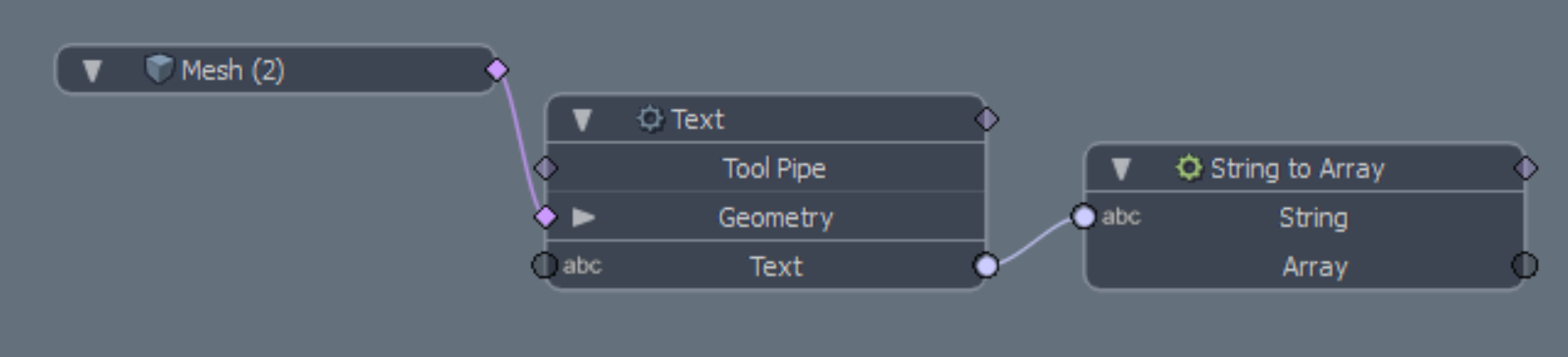Image resolution: width=1568 pixels, height=357 pixels.
Task: Click the Tool Pipe input diamond connector
Action: click(546, 169)
